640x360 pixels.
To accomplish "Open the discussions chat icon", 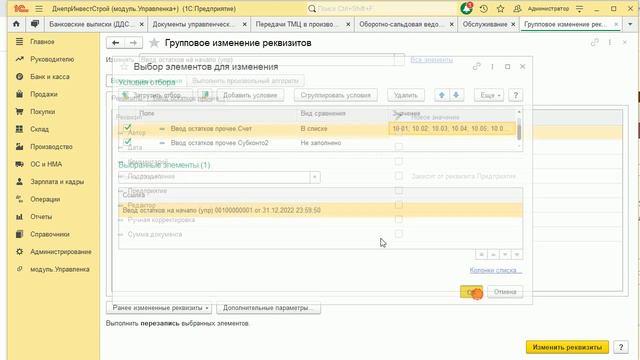I will coord(35,24).
